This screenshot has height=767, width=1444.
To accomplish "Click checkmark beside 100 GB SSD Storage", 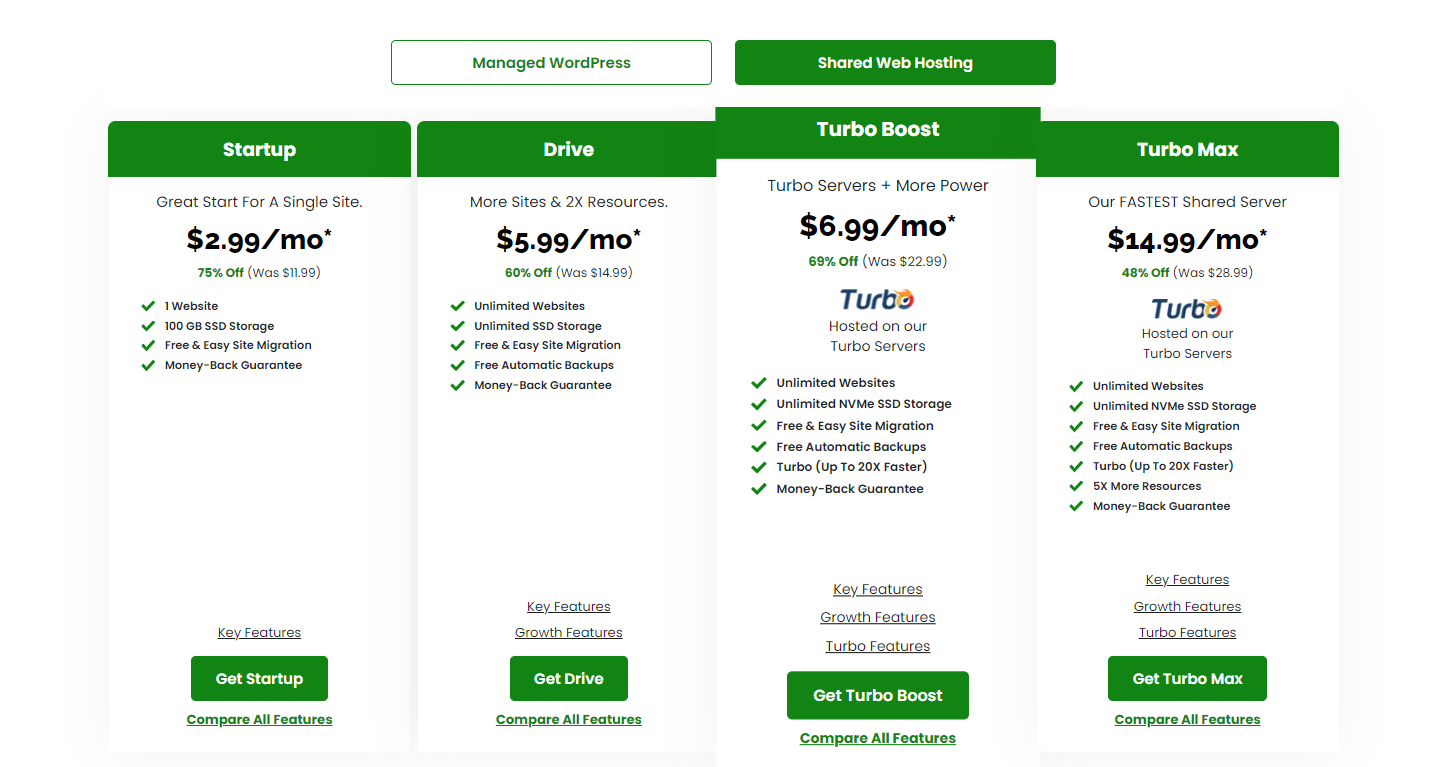I will [x=148, y=326].
